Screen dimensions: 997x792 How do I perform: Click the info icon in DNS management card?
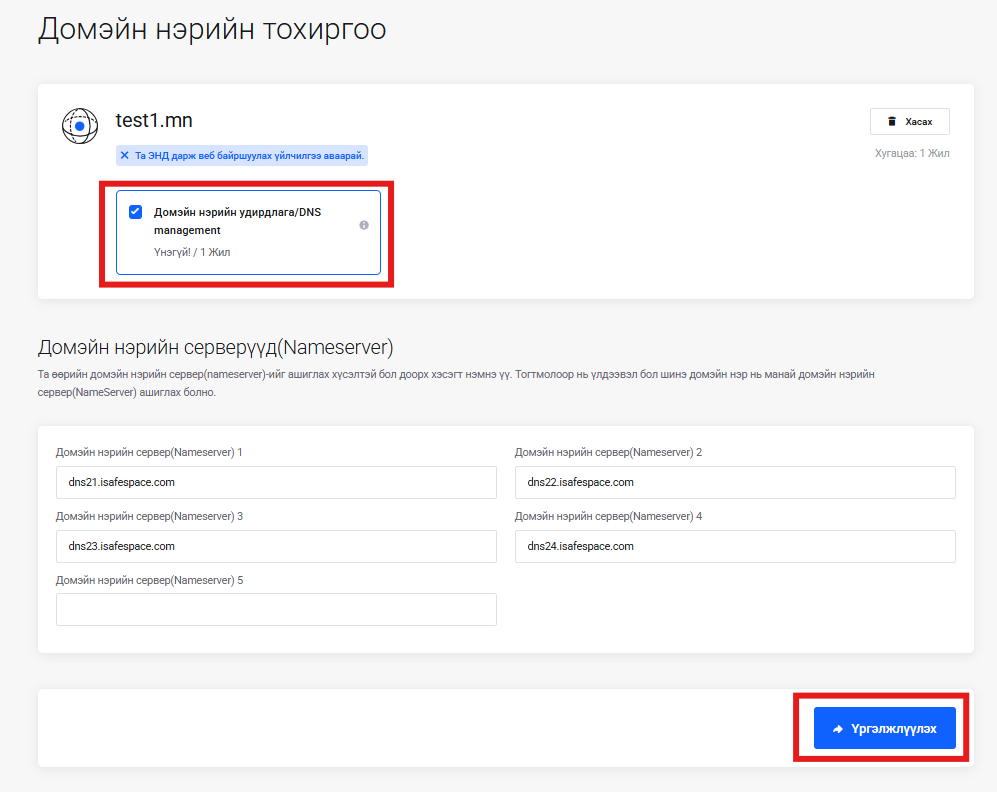click(364, 225)
